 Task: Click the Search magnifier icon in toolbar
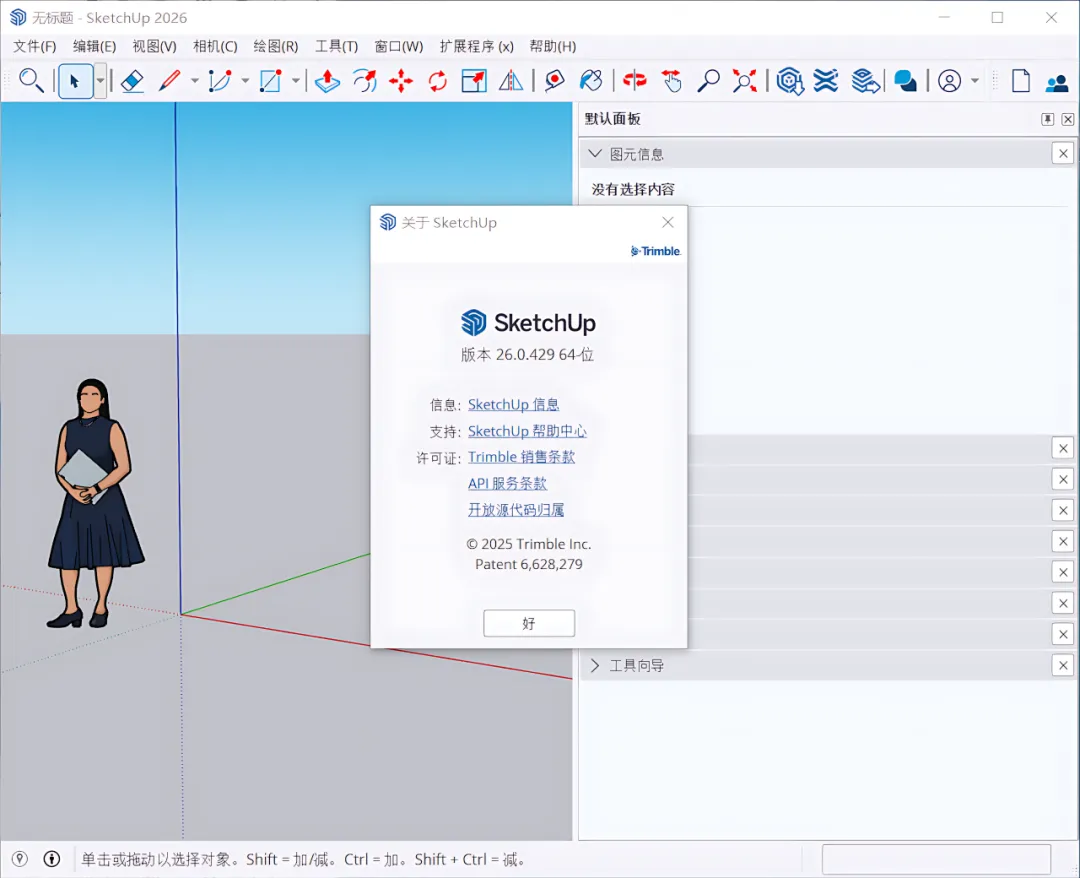(31, 81)
